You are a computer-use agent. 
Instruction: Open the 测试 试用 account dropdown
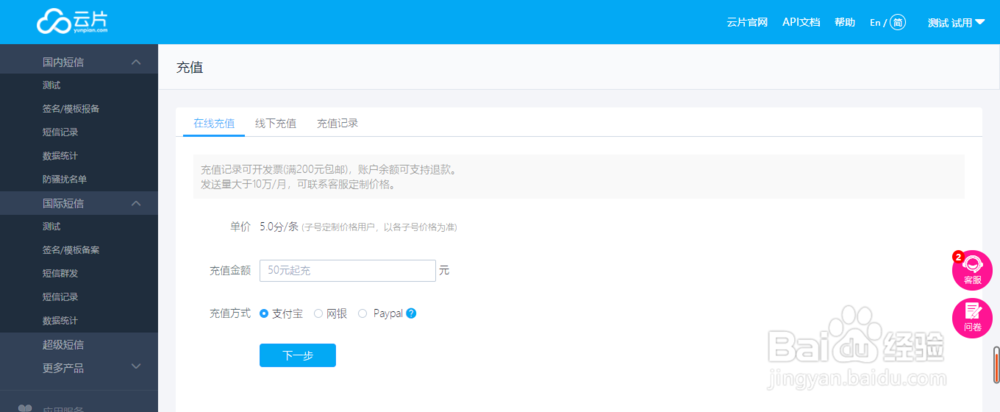tap(956, 22)
